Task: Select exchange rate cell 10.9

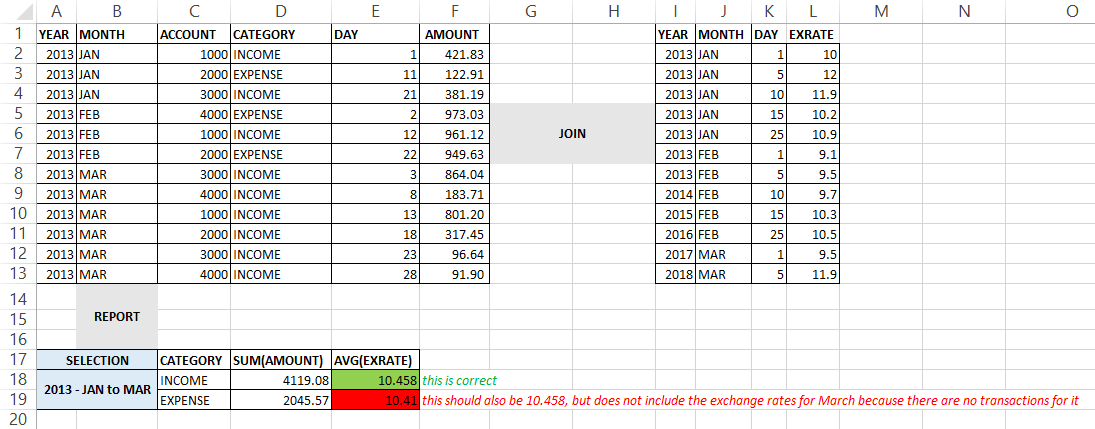Action: click(x=813, y=134)
